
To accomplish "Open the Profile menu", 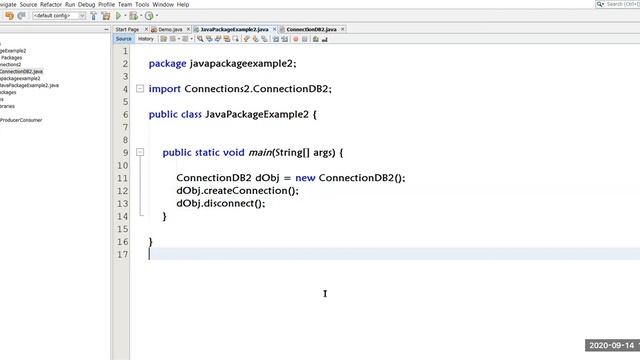I will (106, 4).
